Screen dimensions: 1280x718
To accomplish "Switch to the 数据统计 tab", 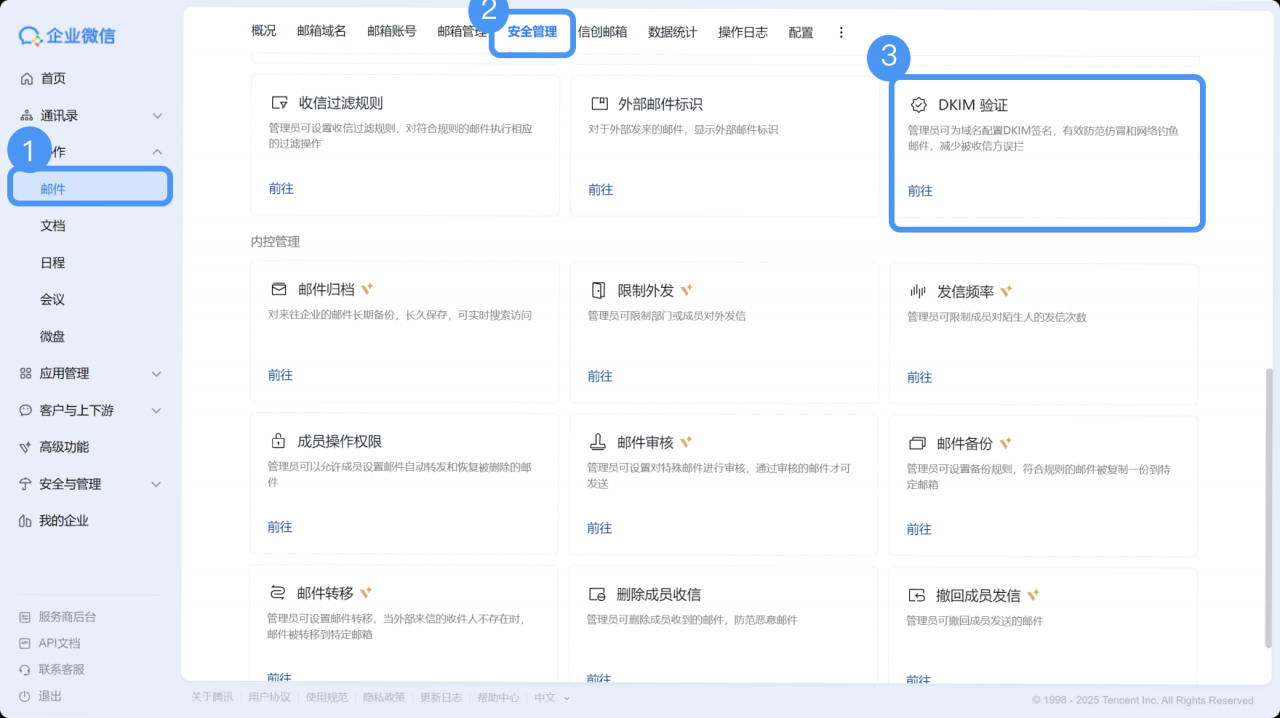I will (673, 32).
